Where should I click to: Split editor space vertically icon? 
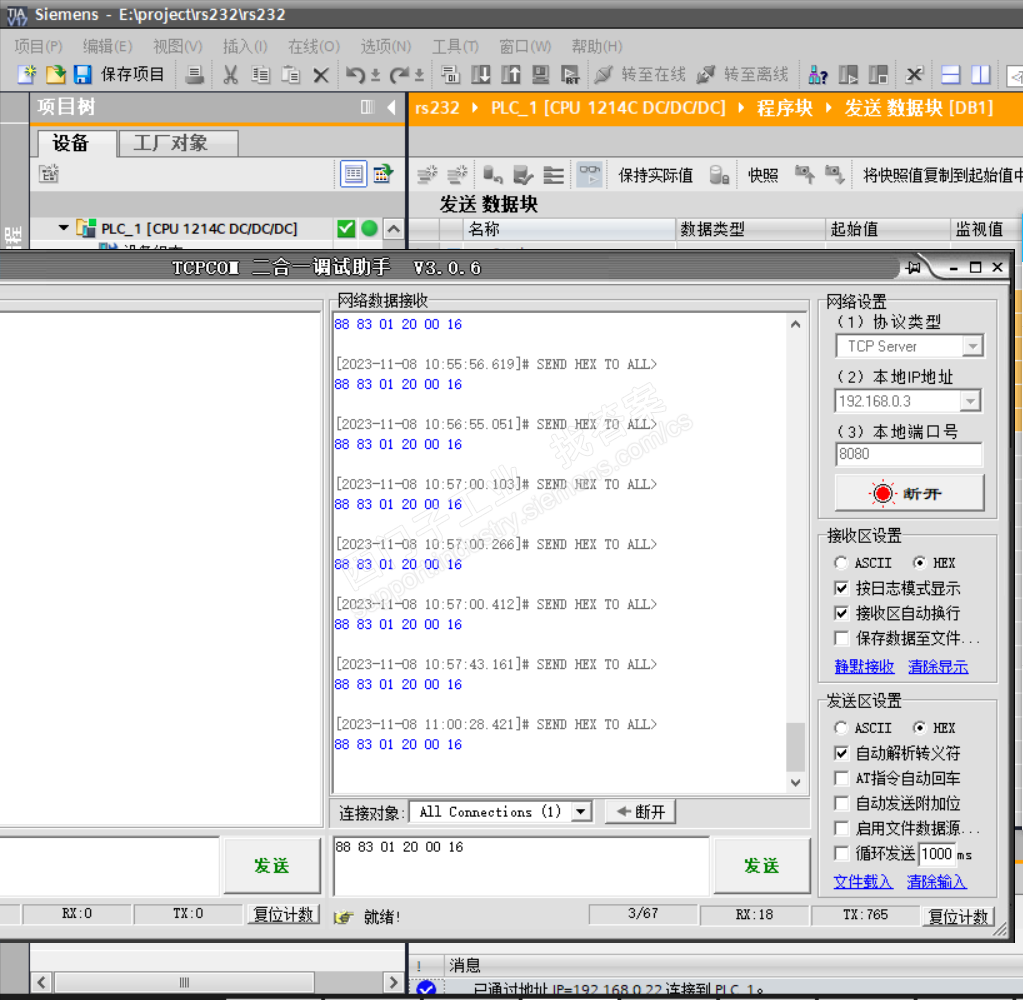tap(981, 74)
